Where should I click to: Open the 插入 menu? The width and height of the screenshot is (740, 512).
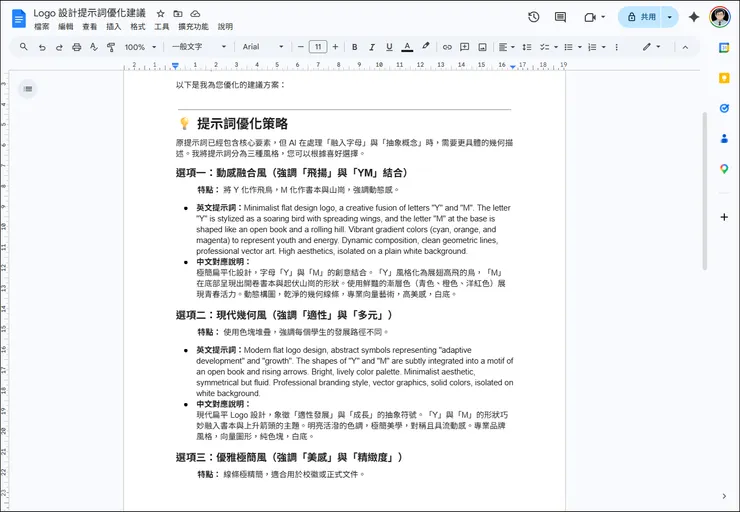114,27
